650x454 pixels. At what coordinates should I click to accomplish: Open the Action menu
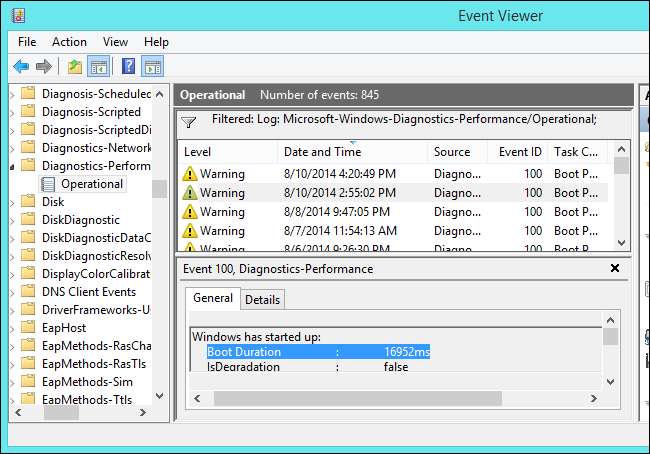click(x=69, y=42)
